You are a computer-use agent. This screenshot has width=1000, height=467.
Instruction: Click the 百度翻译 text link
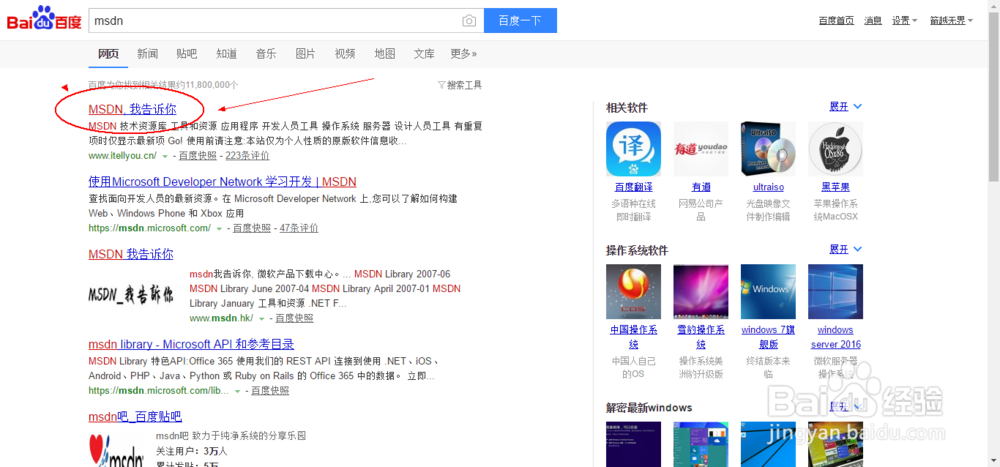click(633, 188)
